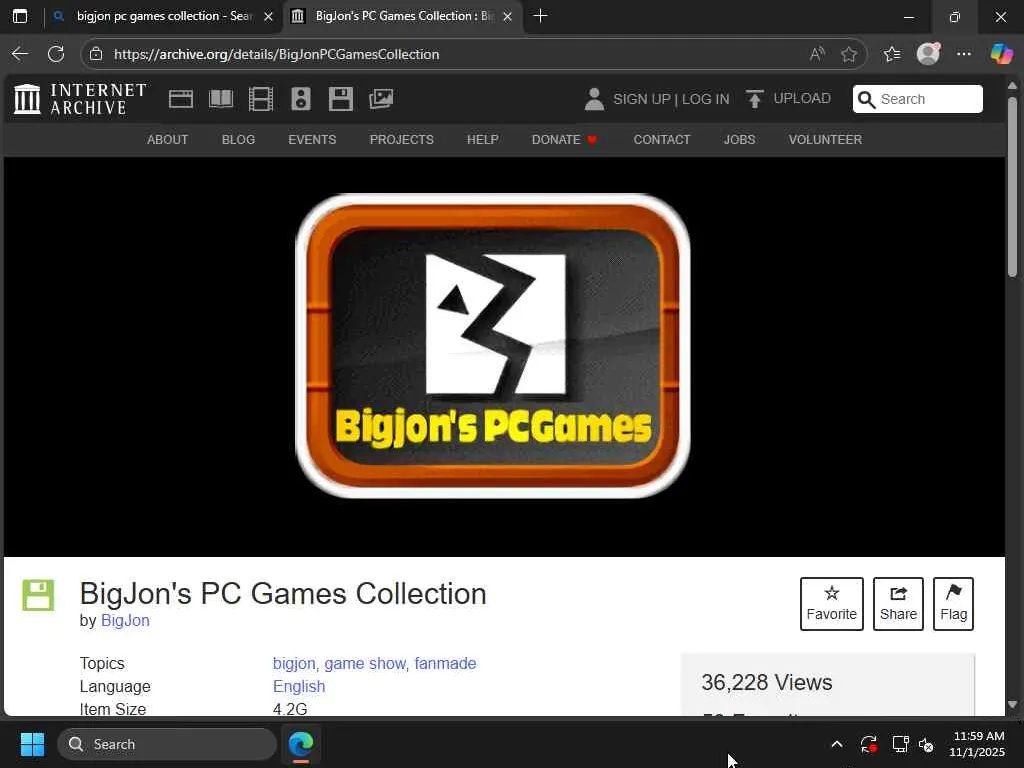
Task: Close the bigjon search tab
Action: coord(268,16)
